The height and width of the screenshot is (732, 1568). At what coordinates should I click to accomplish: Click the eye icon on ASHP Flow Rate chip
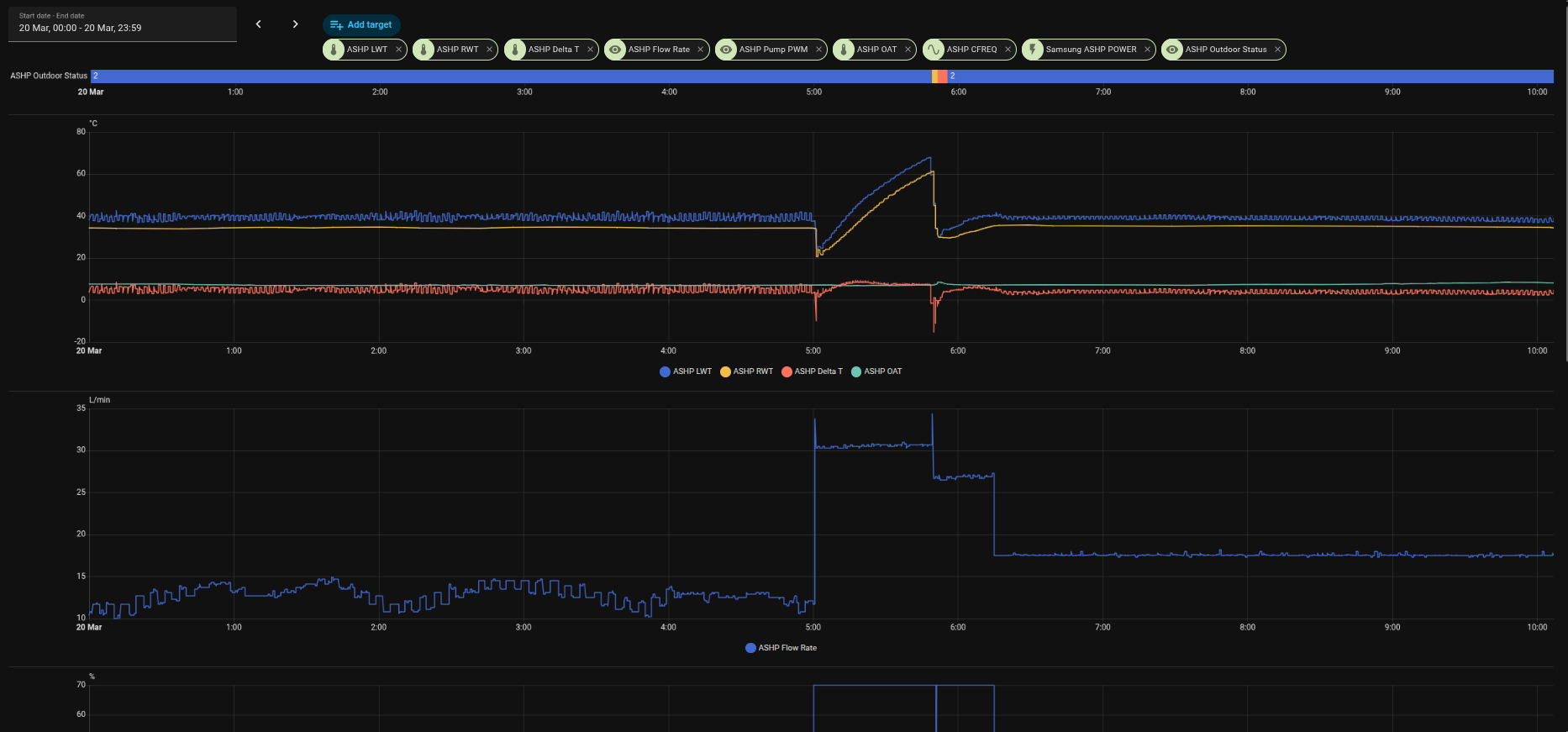pyautogui.click(x=615, y=50)
